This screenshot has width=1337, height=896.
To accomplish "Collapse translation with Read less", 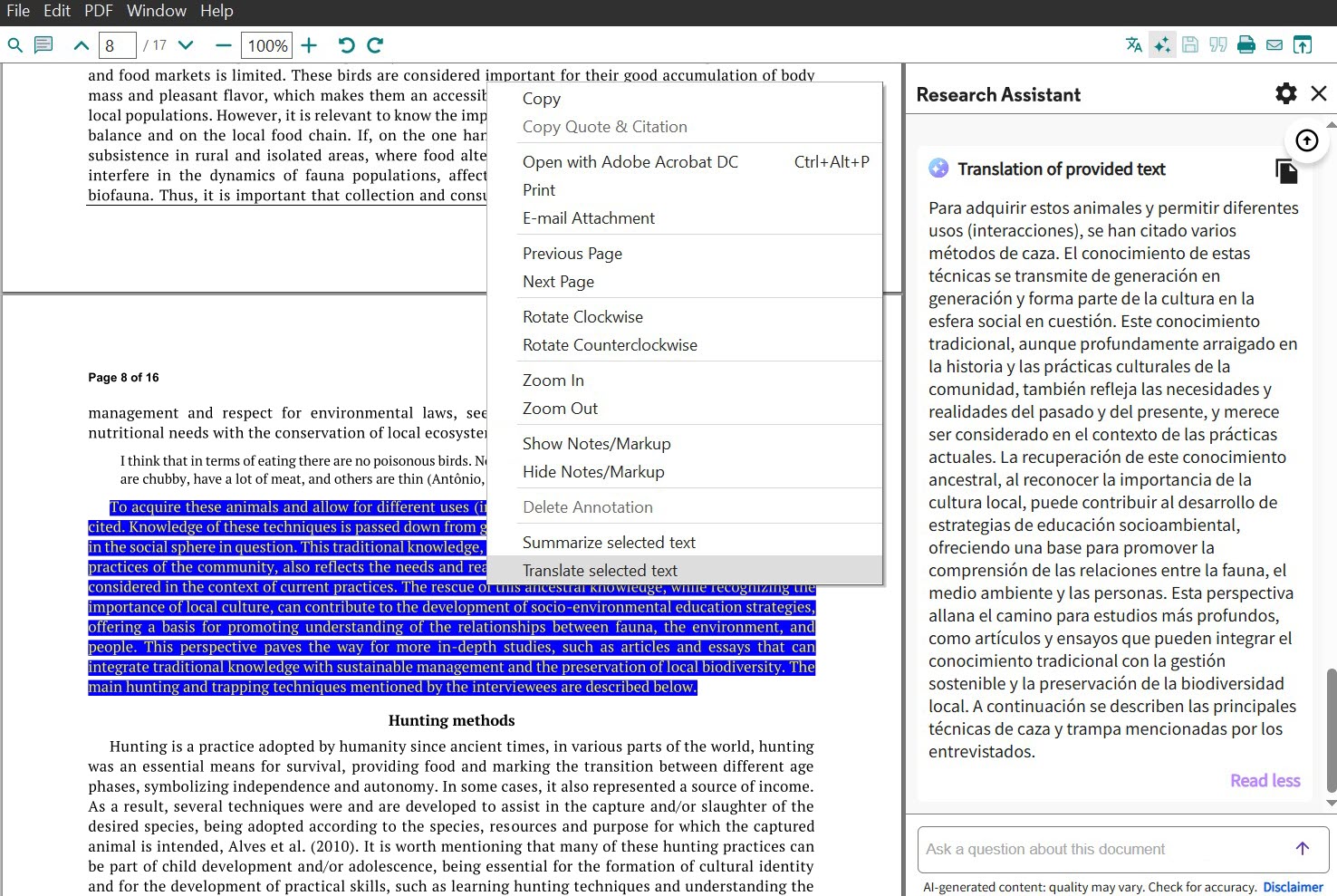I will click(1265, 780).
